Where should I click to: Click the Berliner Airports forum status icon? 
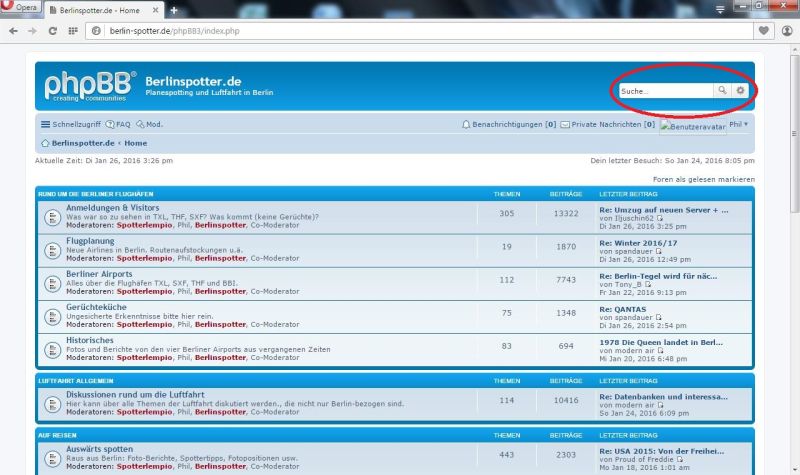point(53,284)
